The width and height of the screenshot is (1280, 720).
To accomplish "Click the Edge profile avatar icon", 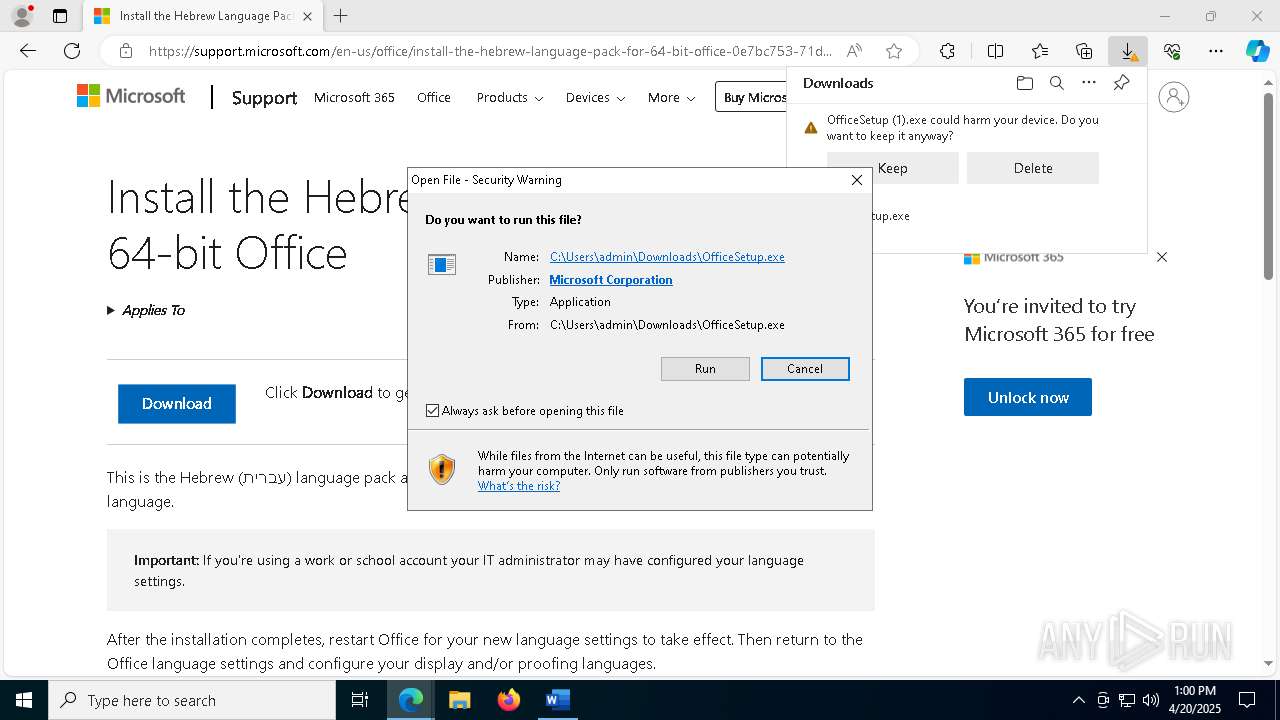I will (22, 16).
